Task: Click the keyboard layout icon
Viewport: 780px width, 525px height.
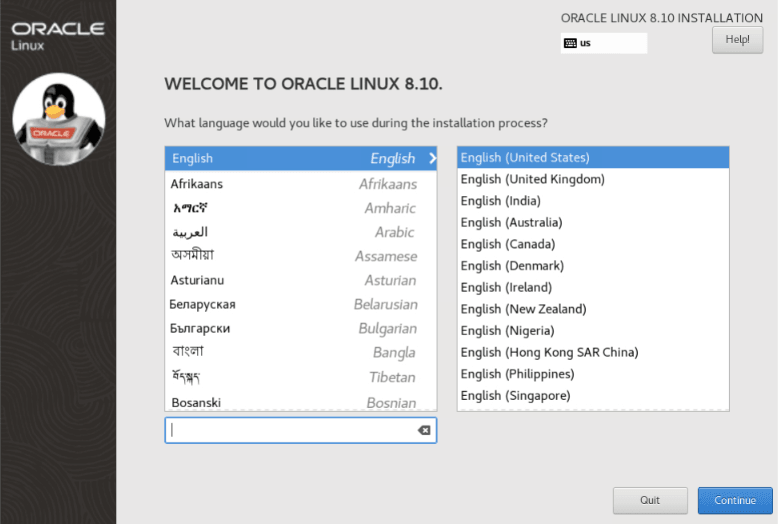Action: pos(570,43)
